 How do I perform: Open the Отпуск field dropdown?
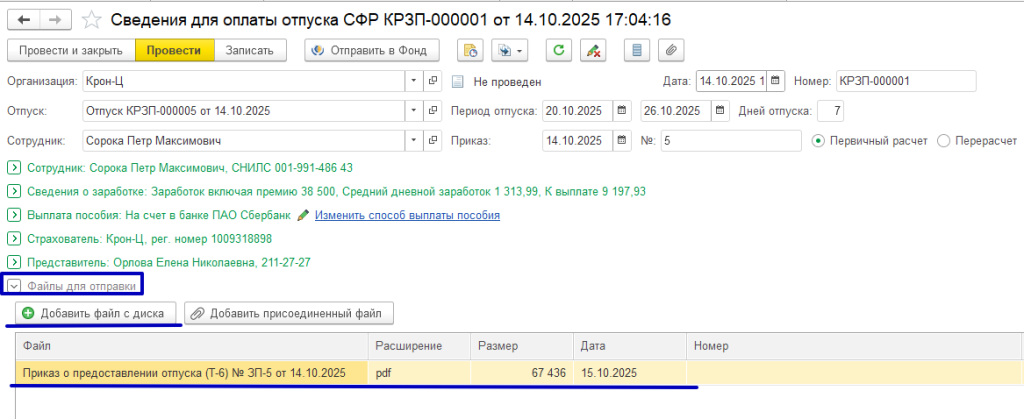(414, 111)
